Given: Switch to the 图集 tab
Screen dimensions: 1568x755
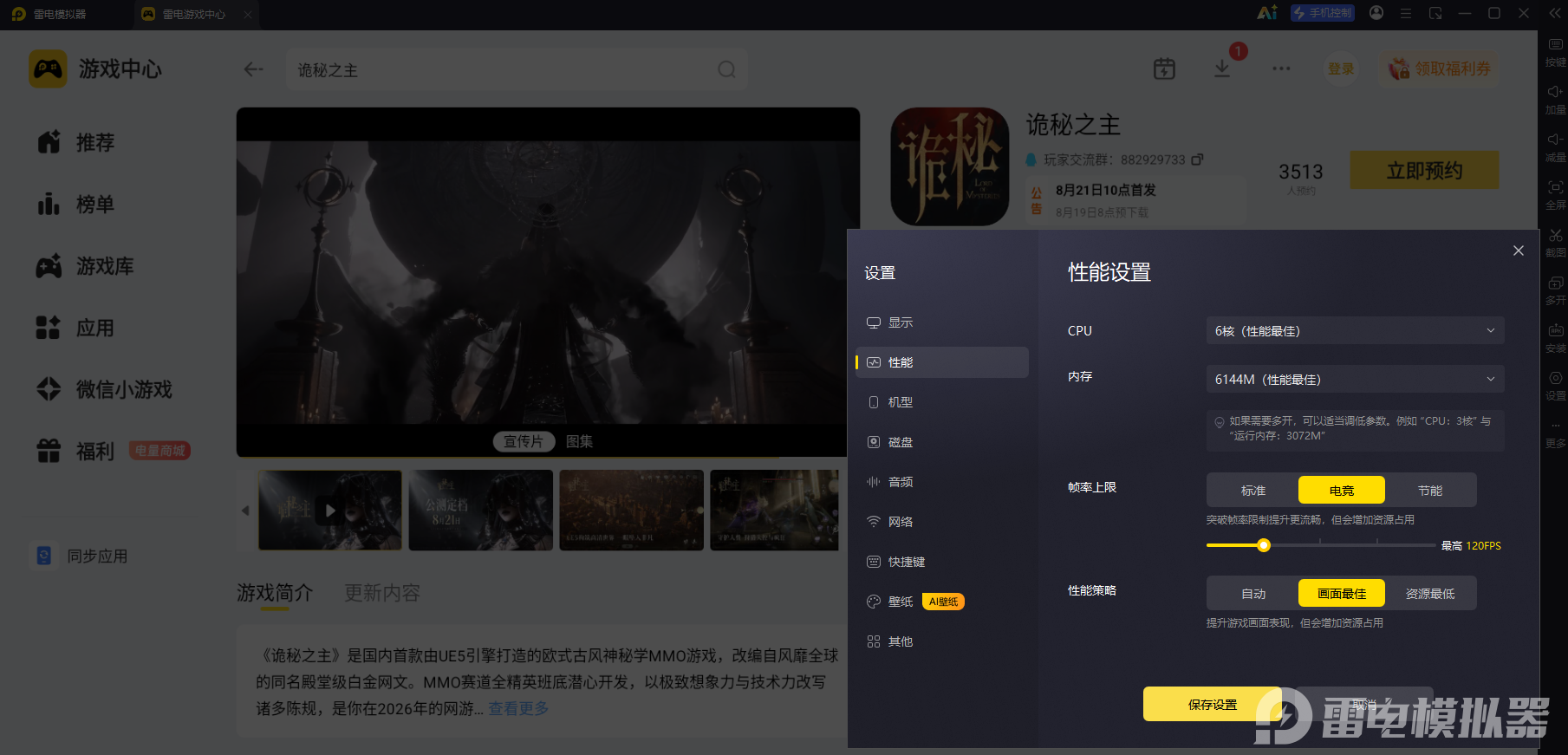Looking at the screenshot, I should [580, 442].
